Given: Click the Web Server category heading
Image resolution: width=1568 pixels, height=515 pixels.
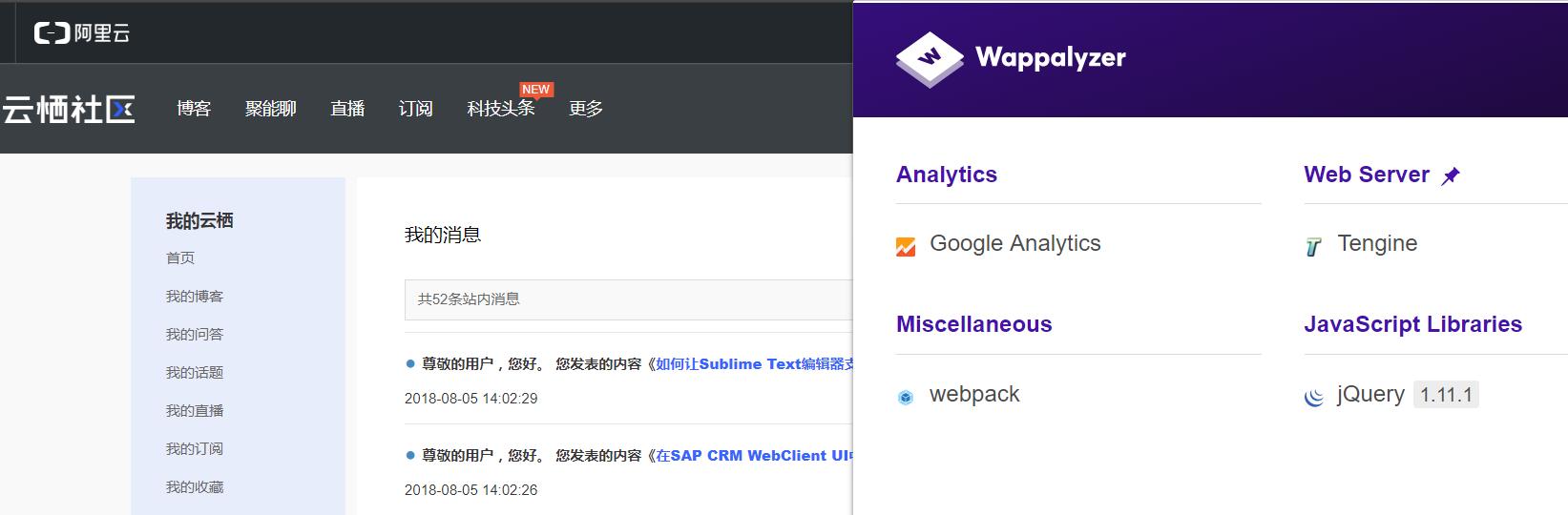Looking at the screenshot, I should point(1367,175).
